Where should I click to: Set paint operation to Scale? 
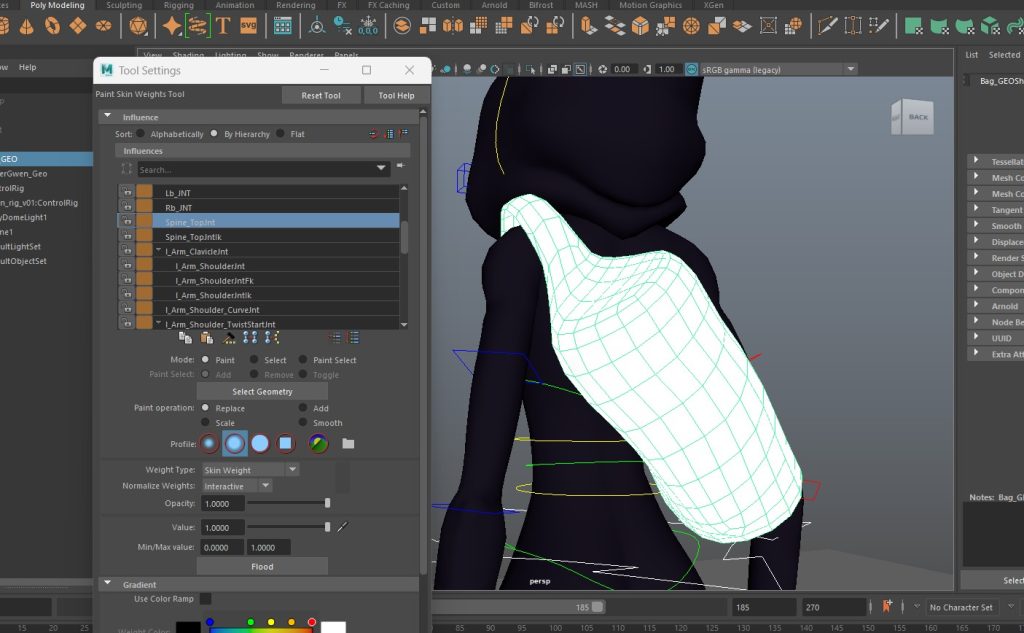click(205, 423)
